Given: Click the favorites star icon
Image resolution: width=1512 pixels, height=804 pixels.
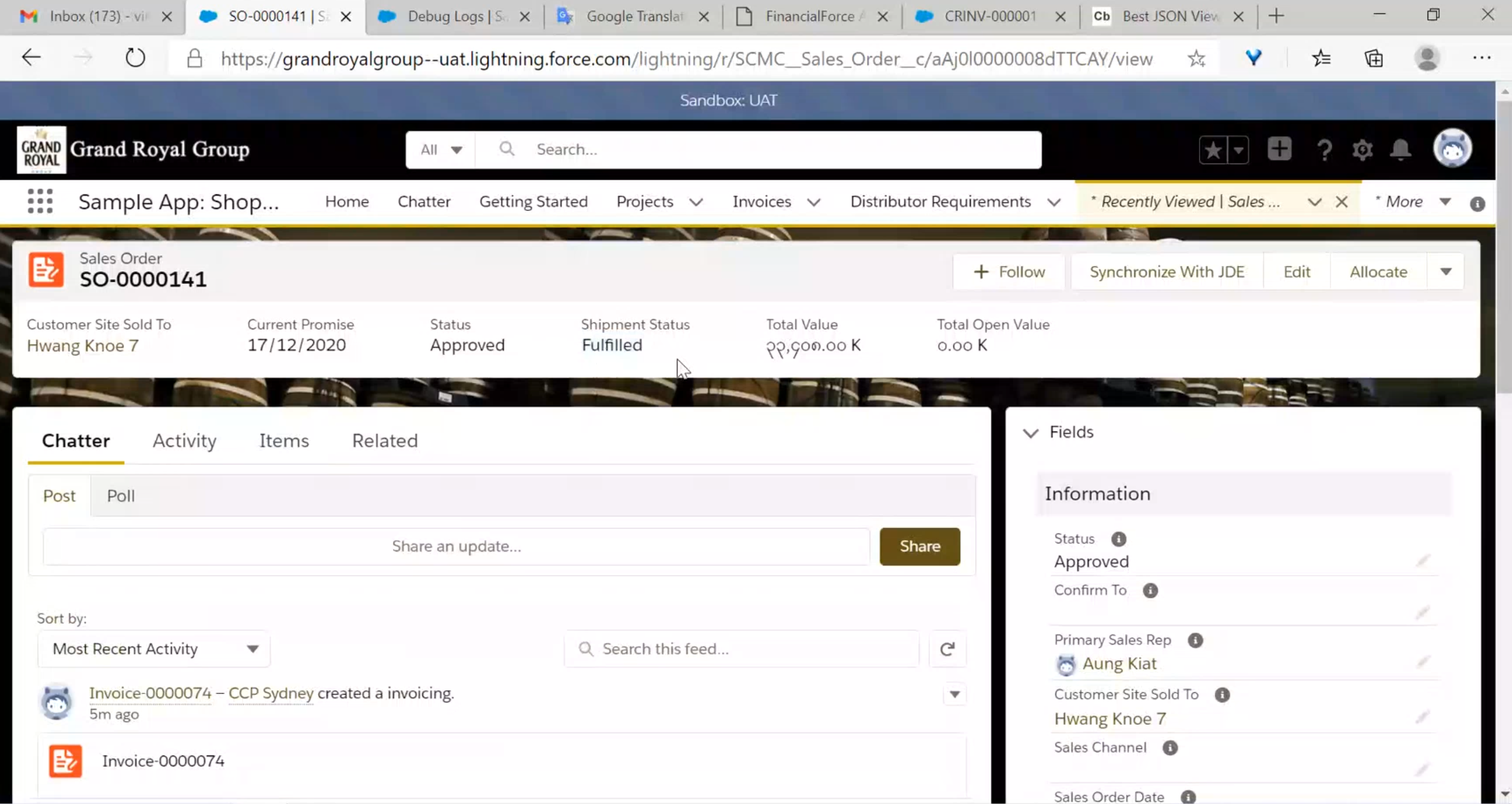Looking at the screenshot, I should pos(1212,150).
